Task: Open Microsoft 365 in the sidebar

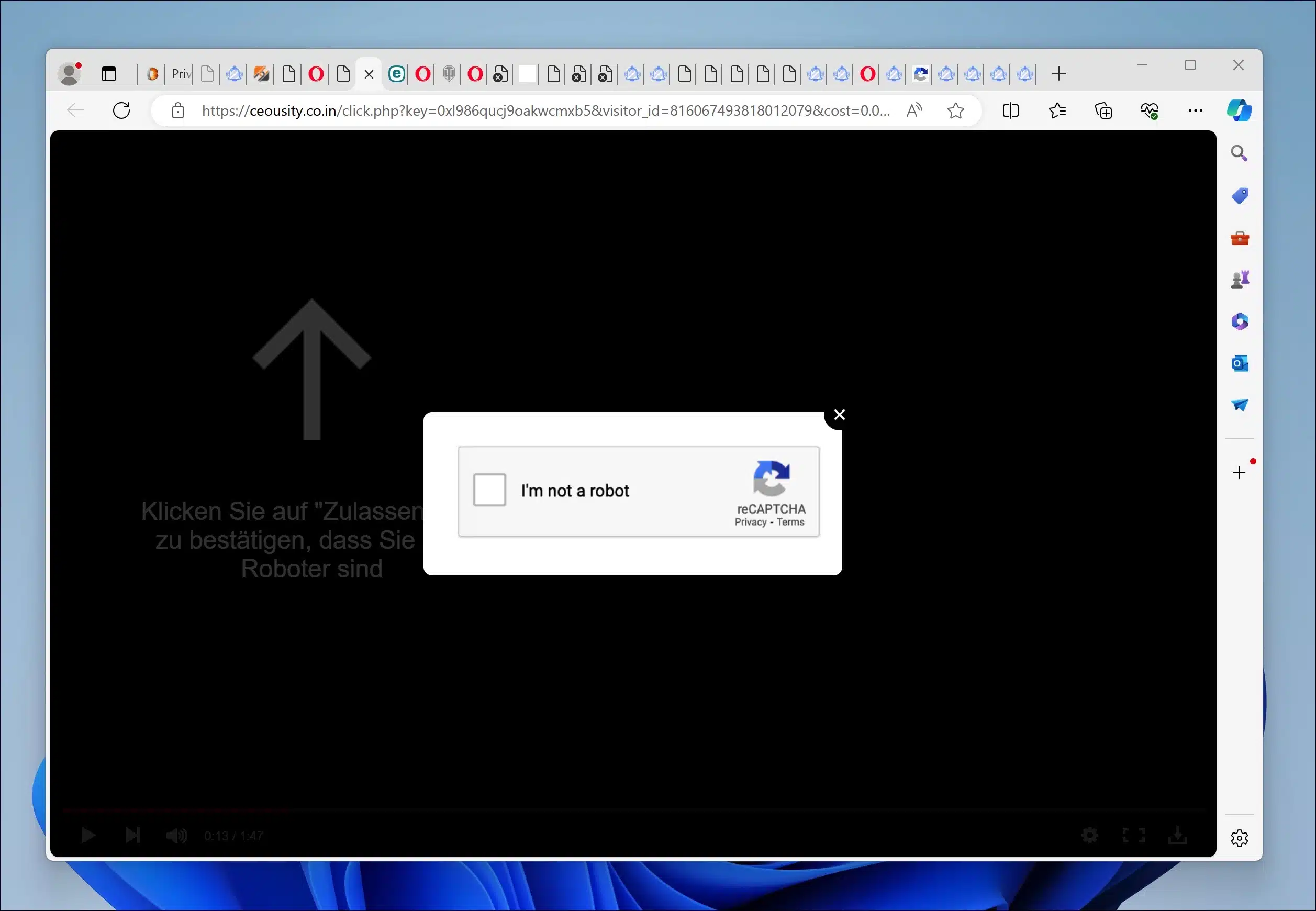Action: (x=1240, y=321)
